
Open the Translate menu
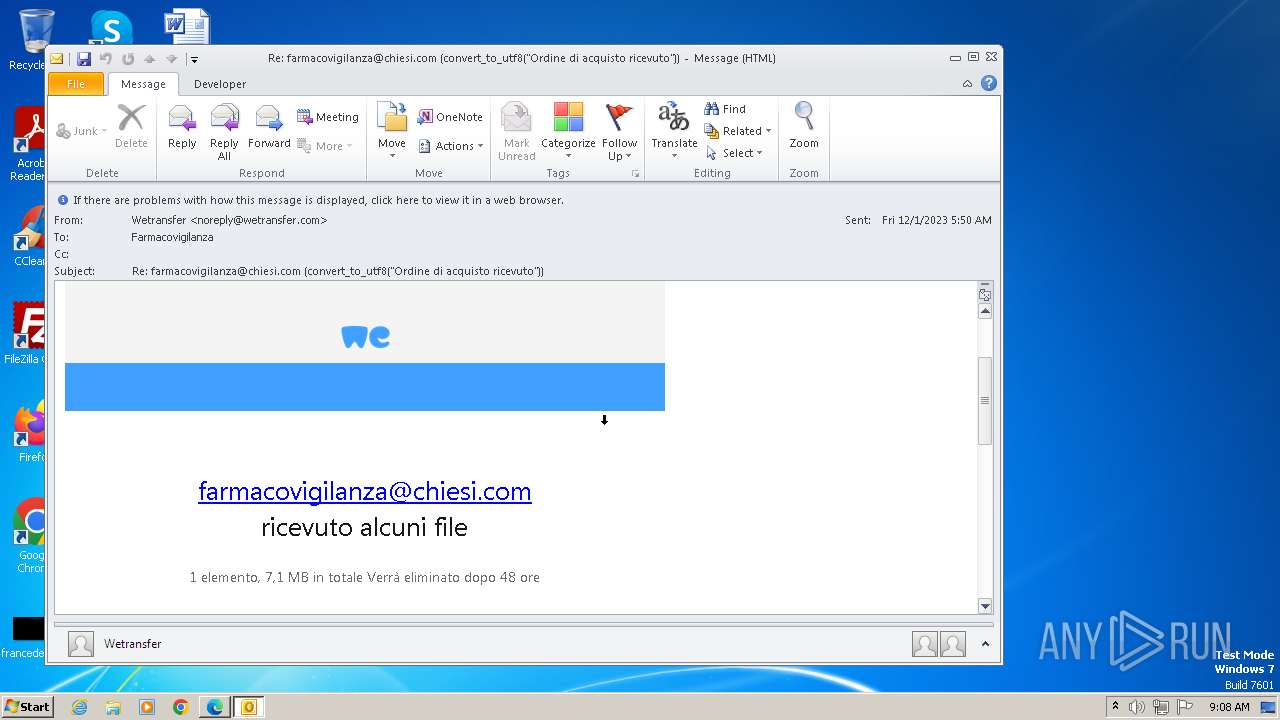(674, 131)
